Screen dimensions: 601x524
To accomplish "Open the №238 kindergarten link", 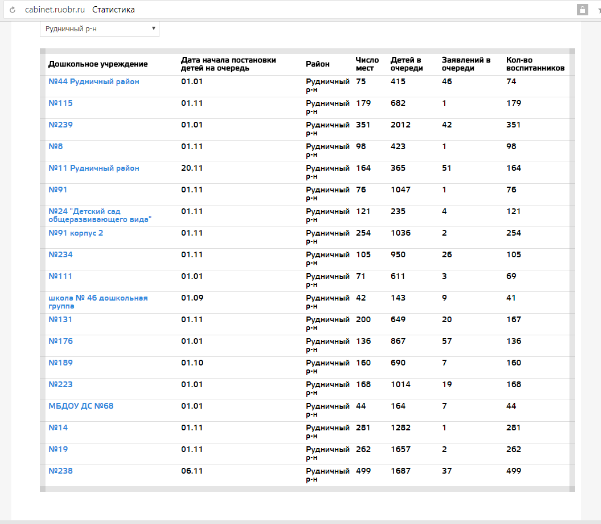I will [x=60, y=471].
